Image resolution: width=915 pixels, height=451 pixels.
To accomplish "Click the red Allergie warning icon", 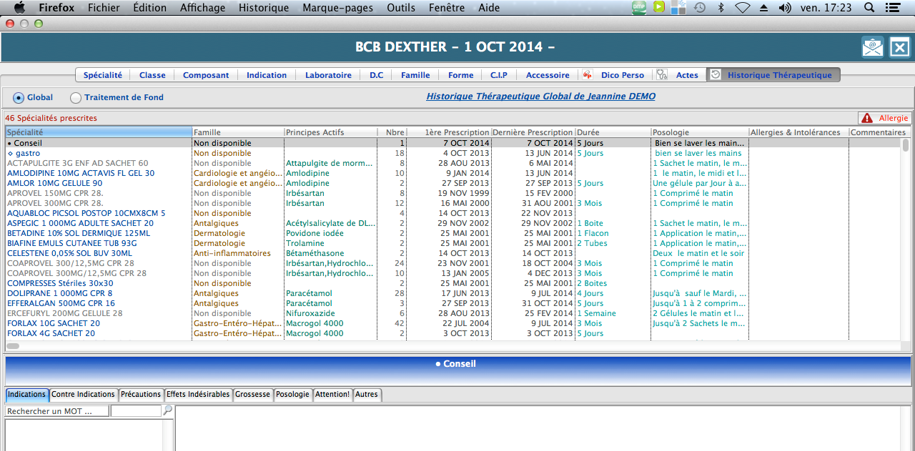I will coord(866,118).
